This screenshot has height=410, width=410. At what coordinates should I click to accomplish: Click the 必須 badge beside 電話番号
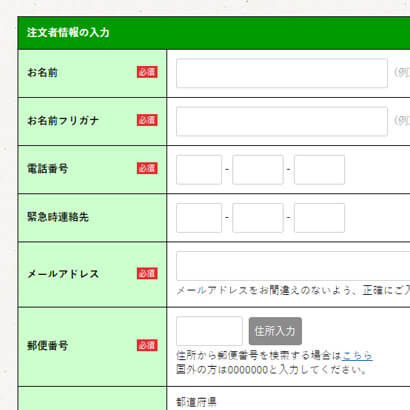click(x=147, y=168)
